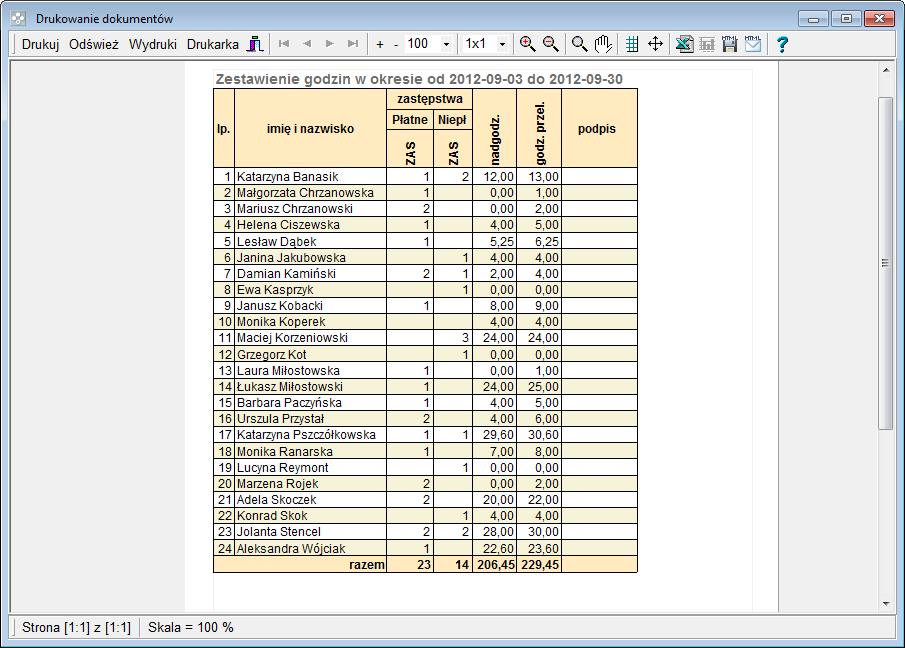Viewport: 905px width, 648px height.
Task: Go to previous page arrow icon
Action: [307, 44]
